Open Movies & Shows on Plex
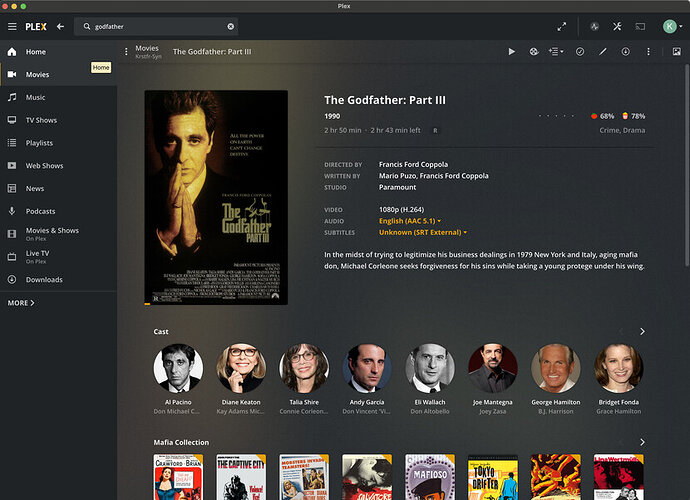This screenshot has height=500, width=690. (59, 234)
